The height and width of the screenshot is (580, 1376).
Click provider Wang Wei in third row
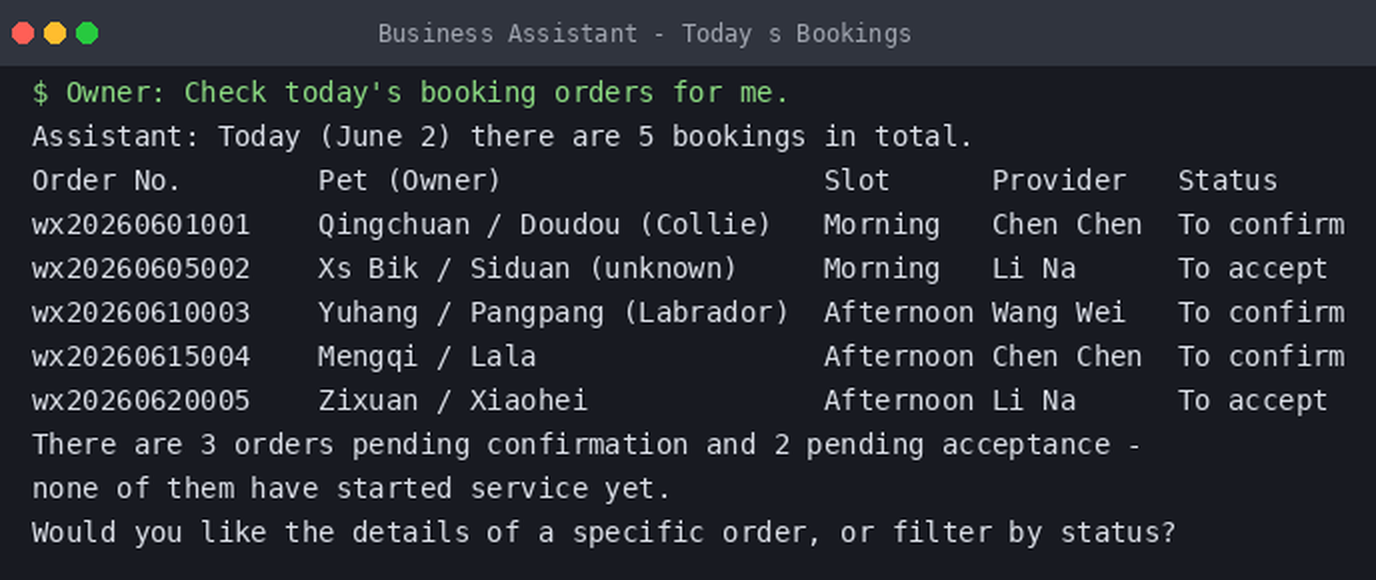(x=1059, y=312)
